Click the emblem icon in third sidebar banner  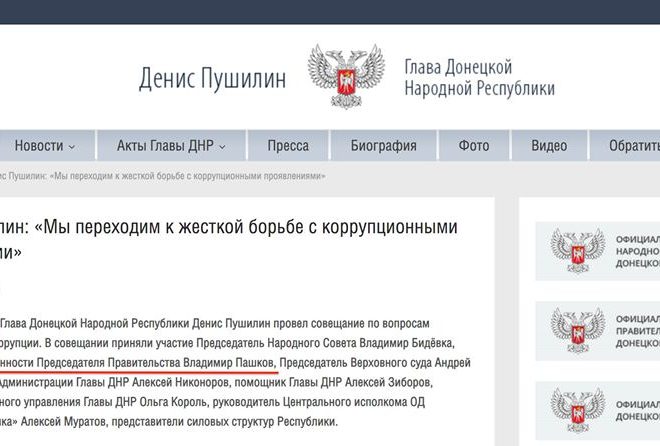click(578, 411)
